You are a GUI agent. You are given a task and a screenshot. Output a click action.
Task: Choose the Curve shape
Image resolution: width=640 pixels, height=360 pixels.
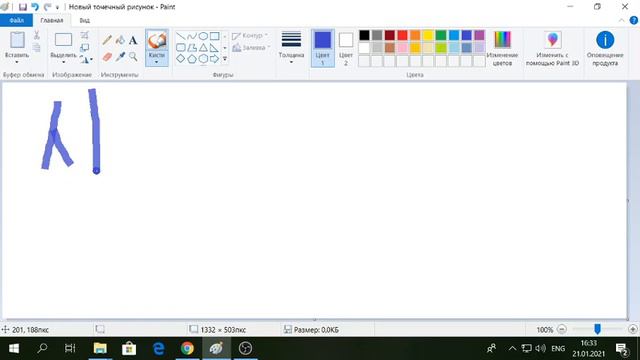click(192, 36)
